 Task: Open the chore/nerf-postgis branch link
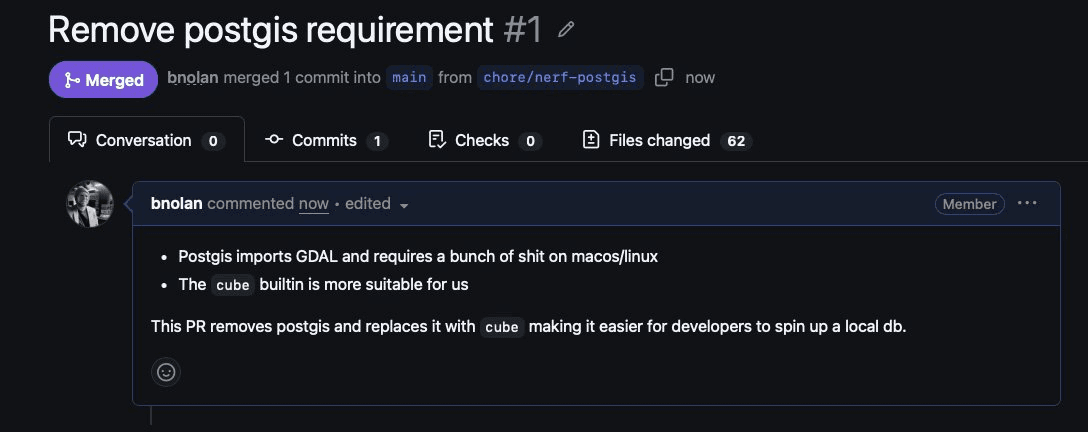pyautogui.click(x=561, y=78)
